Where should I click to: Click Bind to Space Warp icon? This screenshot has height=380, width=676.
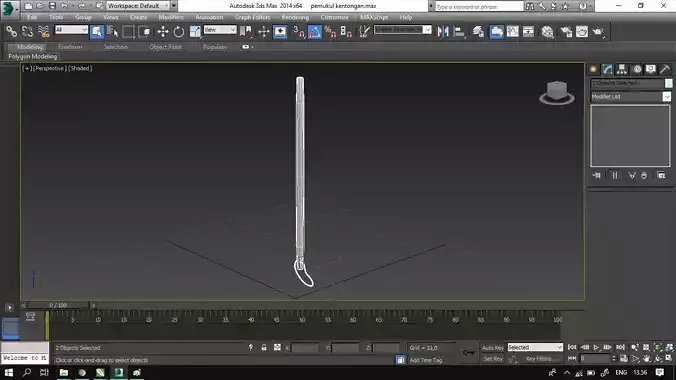click(44, 31)
